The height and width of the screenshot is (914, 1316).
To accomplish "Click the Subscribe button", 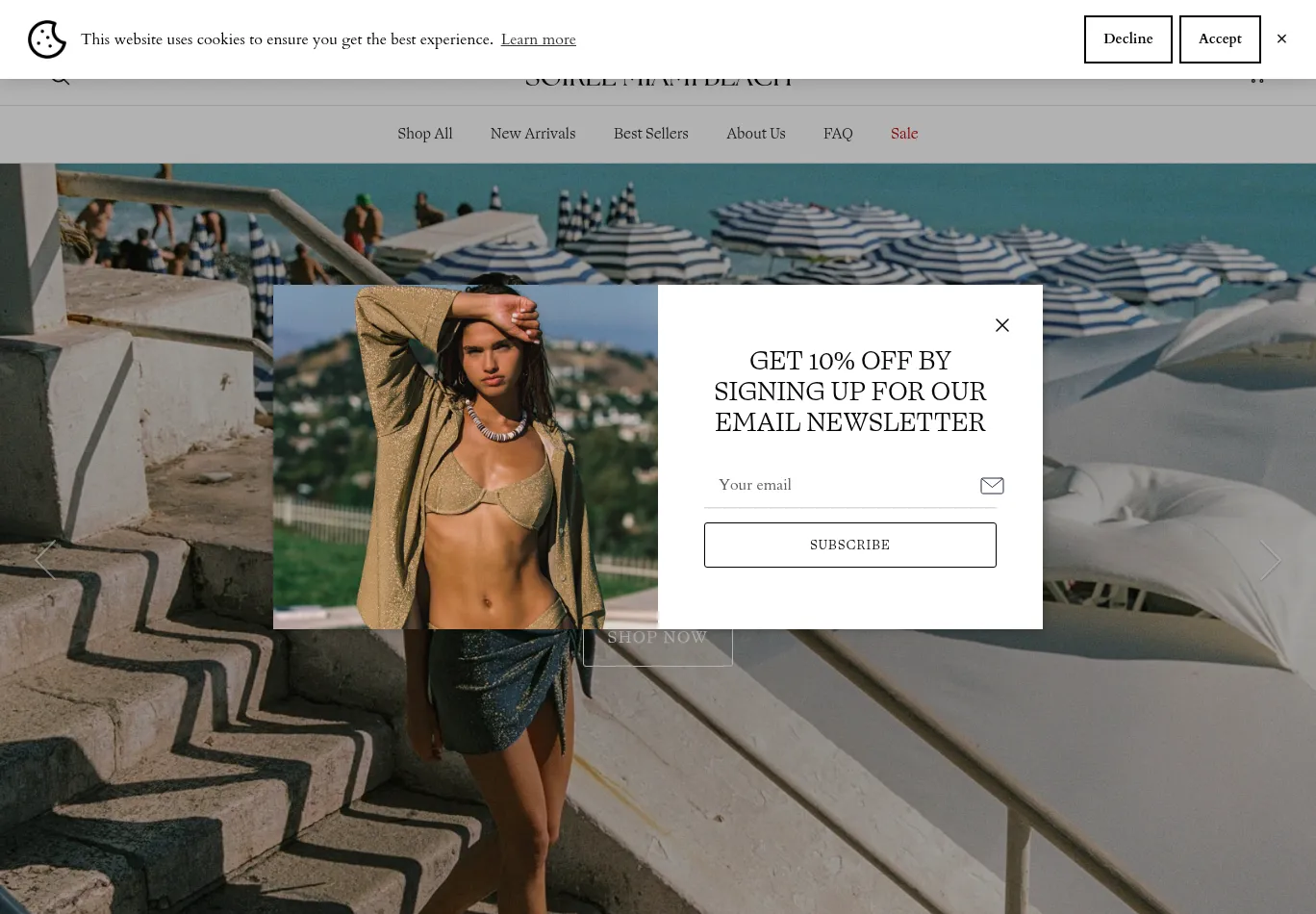I will [849, 545].
